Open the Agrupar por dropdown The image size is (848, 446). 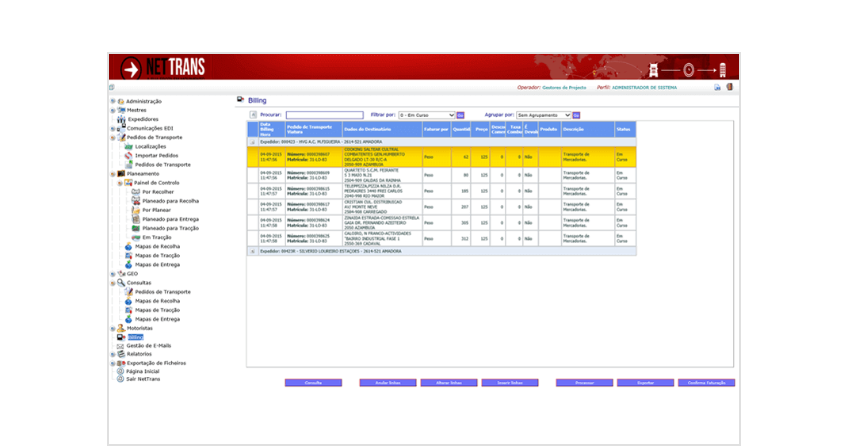pos(543,116)
